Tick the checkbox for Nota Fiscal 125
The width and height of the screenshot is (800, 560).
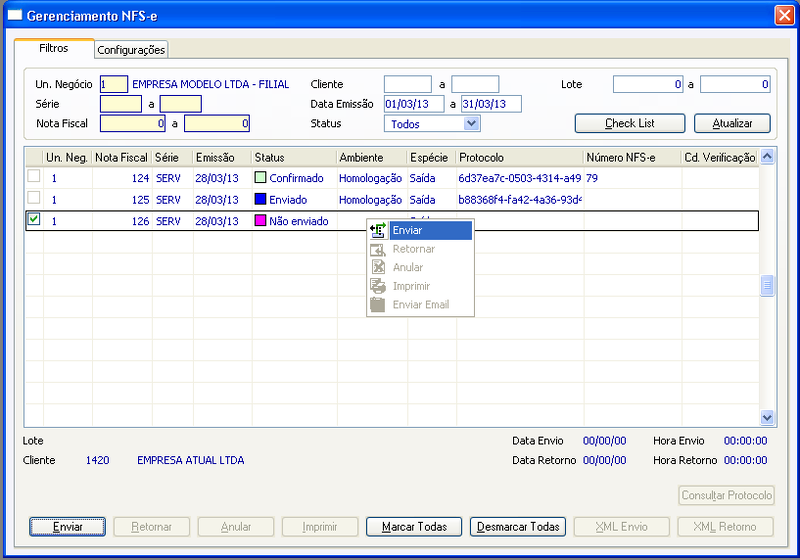point(34,197)
